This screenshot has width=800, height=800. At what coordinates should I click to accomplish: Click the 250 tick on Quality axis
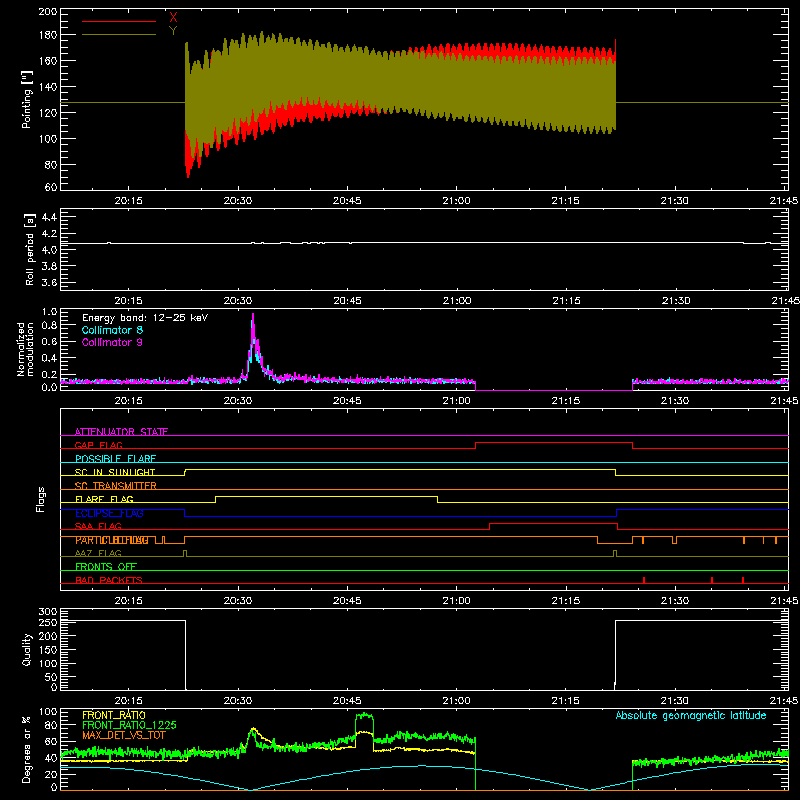pyautogui.click(x=48, y=622)
